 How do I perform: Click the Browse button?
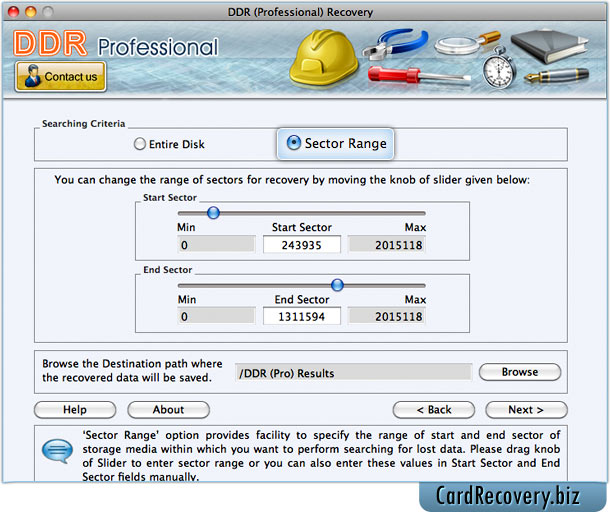pos(520,372)
